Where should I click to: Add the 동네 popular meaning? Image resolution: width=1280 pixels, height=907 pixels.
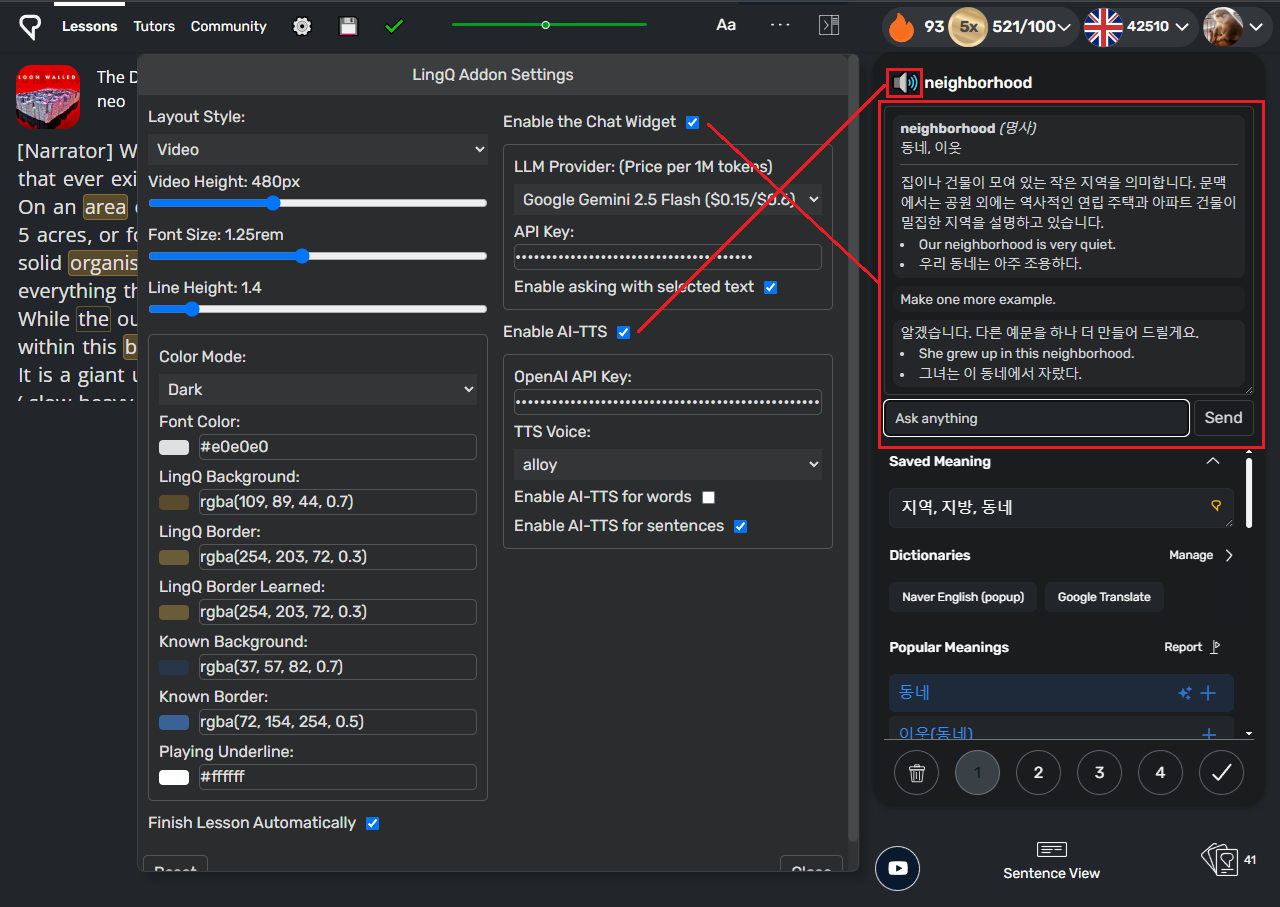1208,693
